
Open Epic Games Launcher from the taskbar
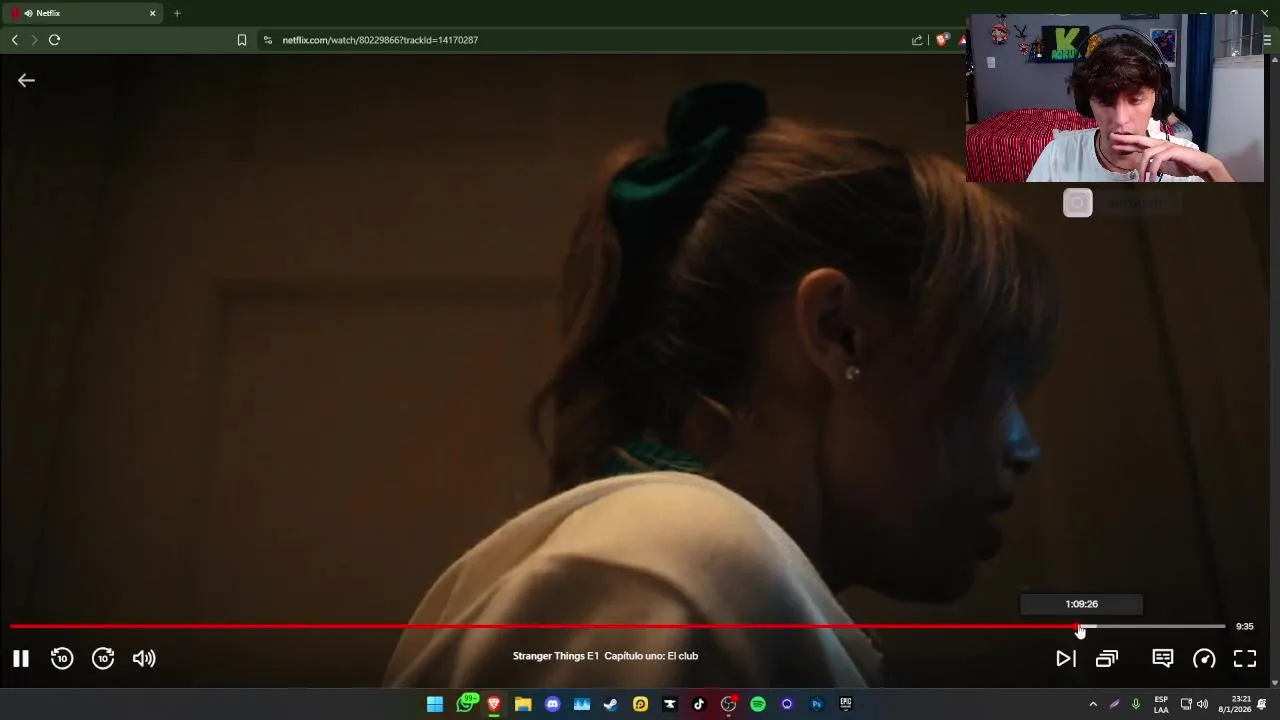(846, 704)
